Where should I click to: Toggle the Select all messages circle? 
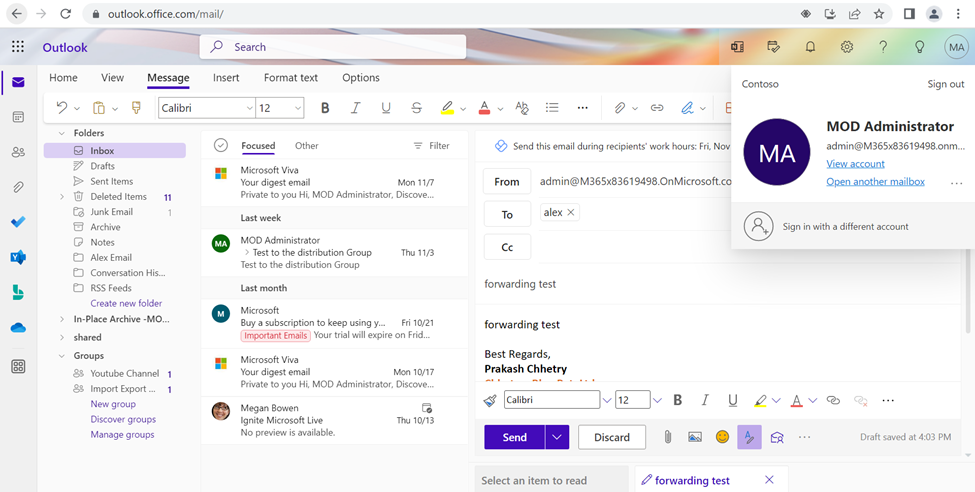(221, 145)
